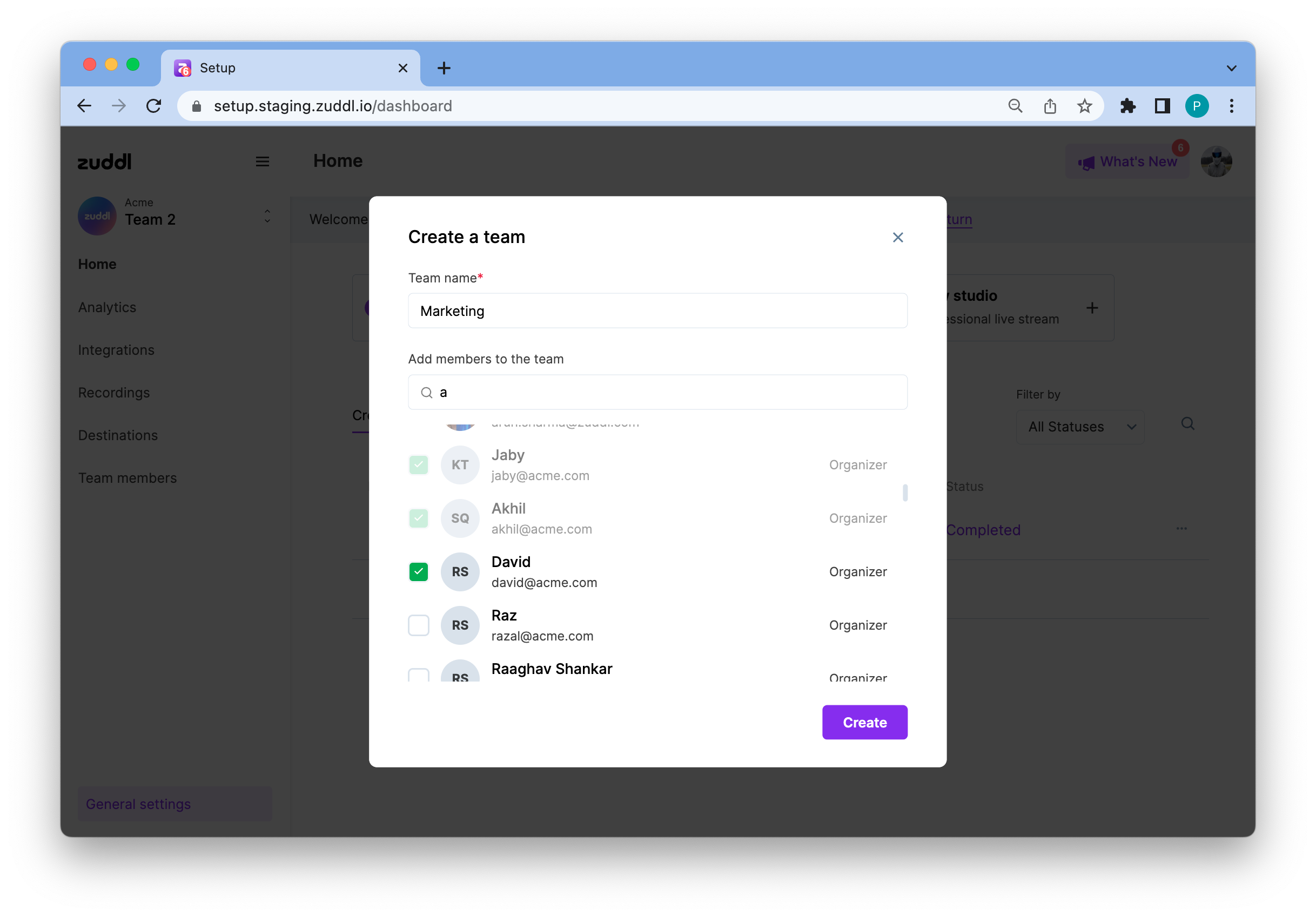
Task: Open the All Statuses filter dropdown
Action: (1080, 427)
